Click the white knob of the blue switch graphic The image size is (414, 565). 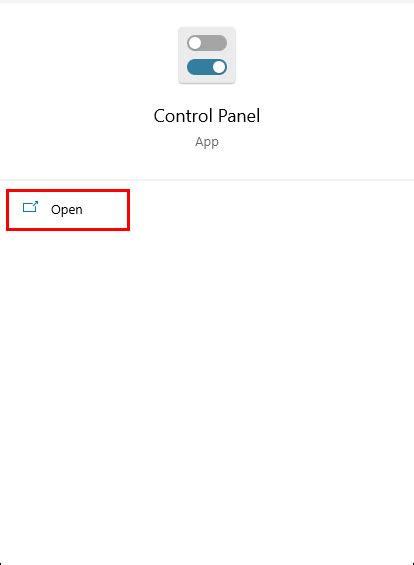[219, 67]
